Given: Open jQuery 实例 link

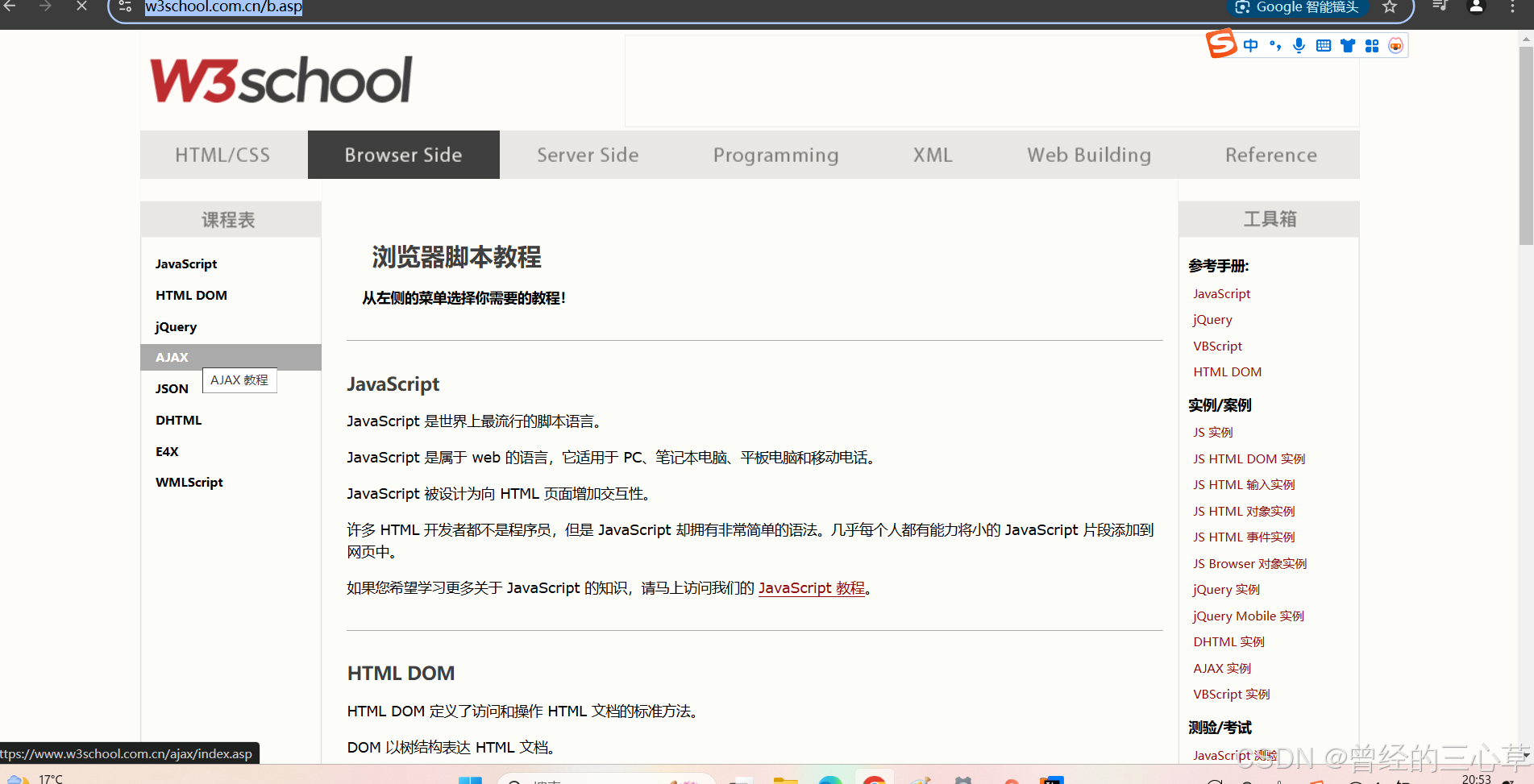Looking at the screenshot, I should [x=1226, y=590].
